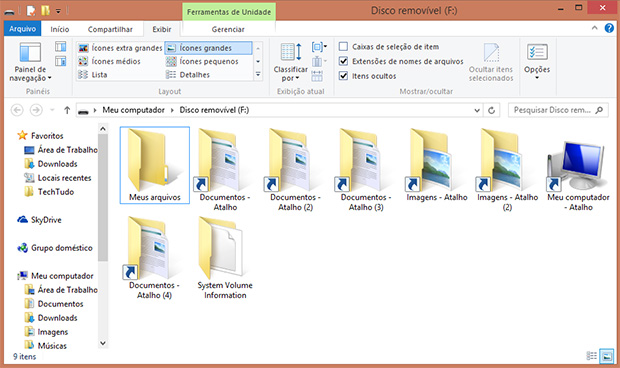This screenshot has height=368, width=620.
Task: Choose Ícones médios layout
Action: click(x=109, y=61)
